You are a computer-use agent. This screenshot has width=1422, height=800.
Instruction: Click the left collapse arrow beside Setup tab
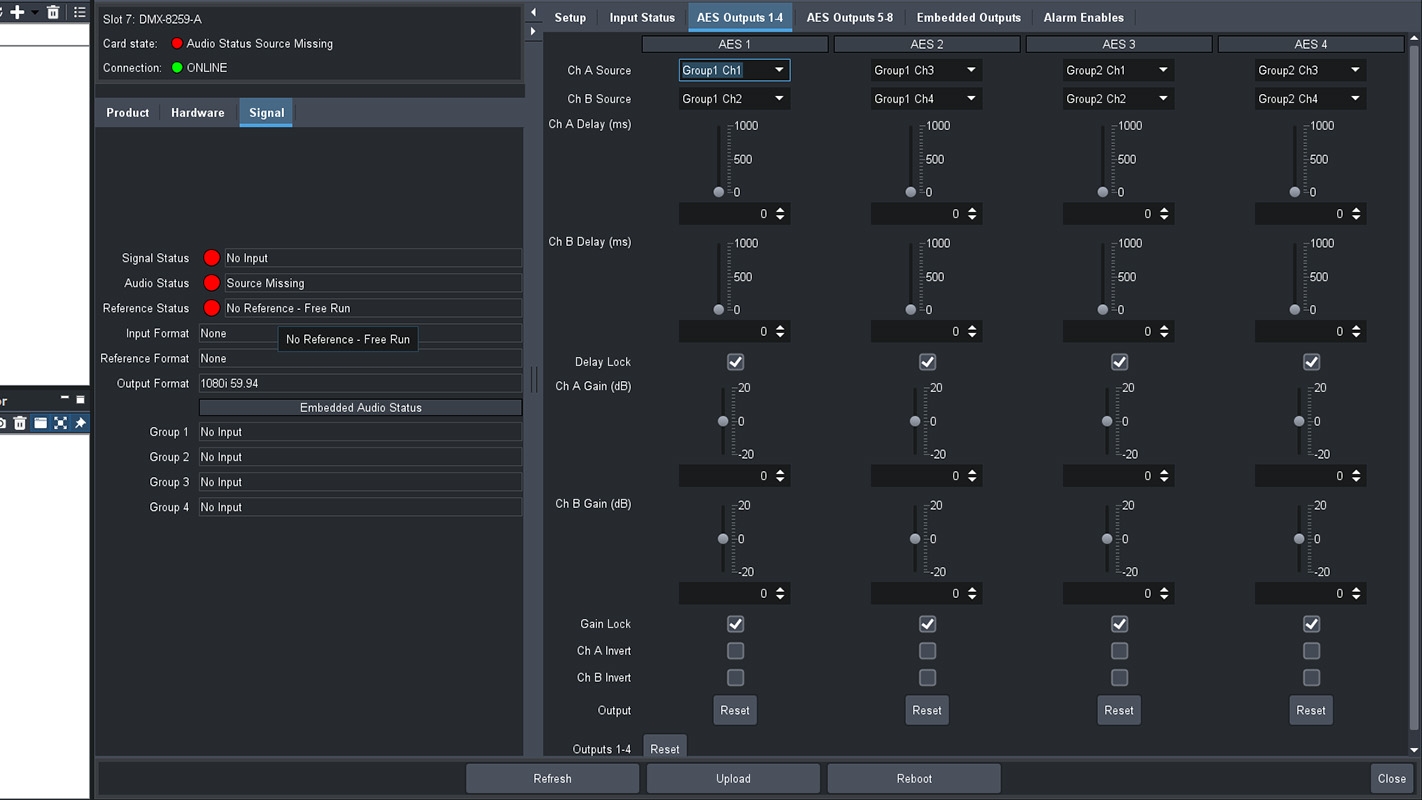[533, 13]
